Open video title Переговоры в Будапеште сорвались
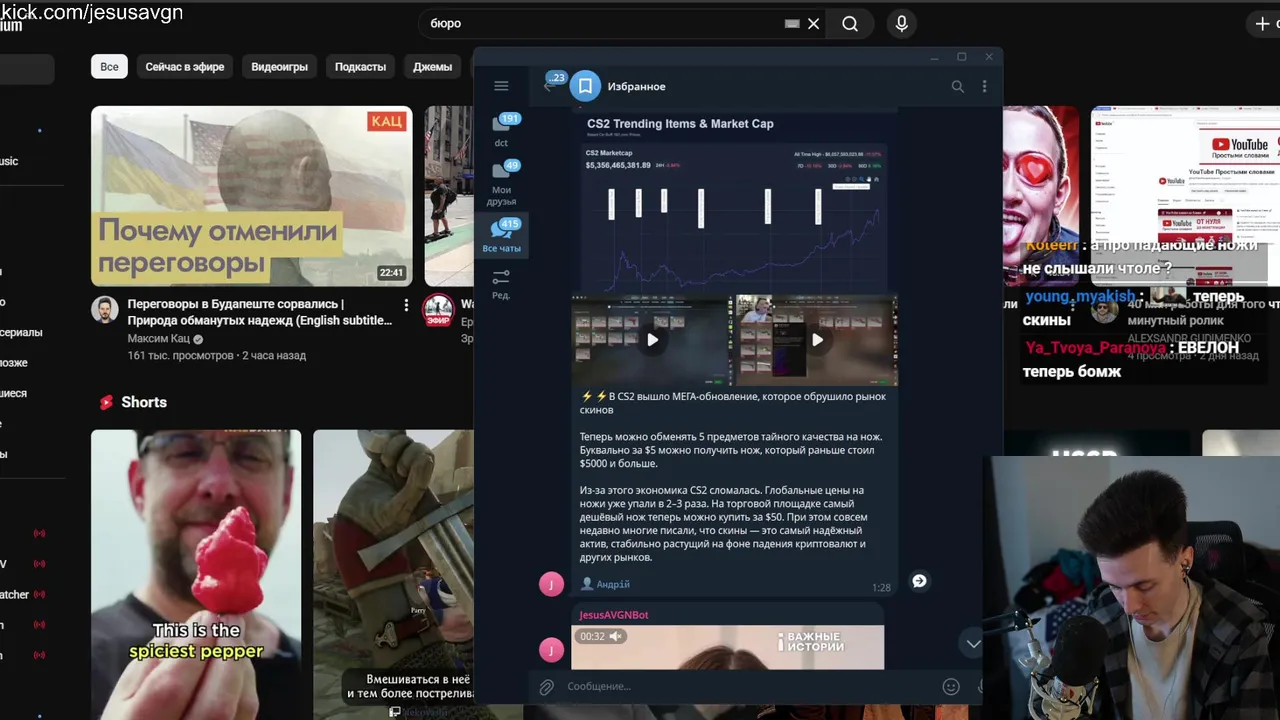 [x=259, y=312]
